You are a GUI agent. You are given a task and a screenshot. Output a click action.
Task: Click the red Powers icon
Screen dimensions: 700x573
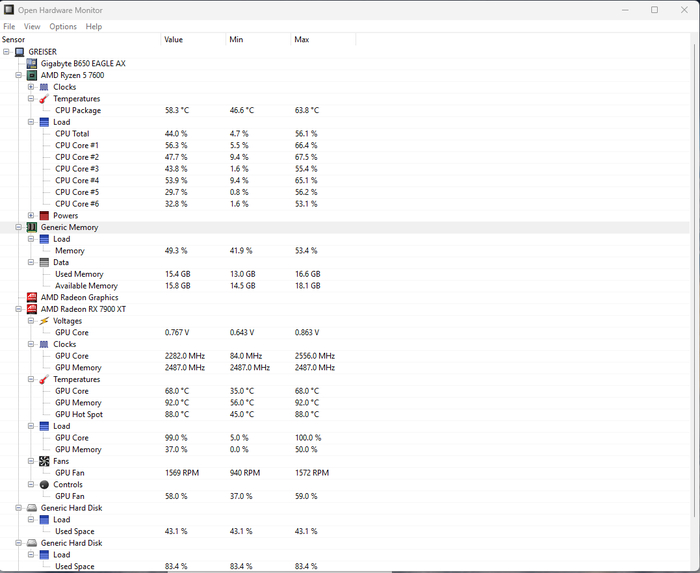coord(44,216)
